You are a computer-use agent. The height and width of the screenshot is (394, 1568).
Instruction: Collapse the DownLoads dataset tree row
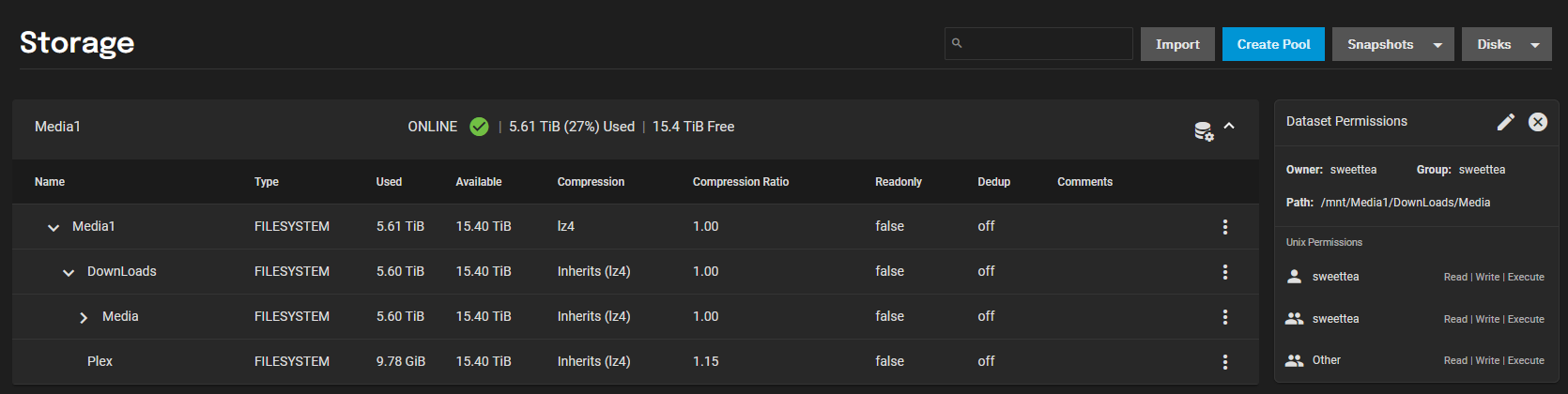click(x=69, y=272)
